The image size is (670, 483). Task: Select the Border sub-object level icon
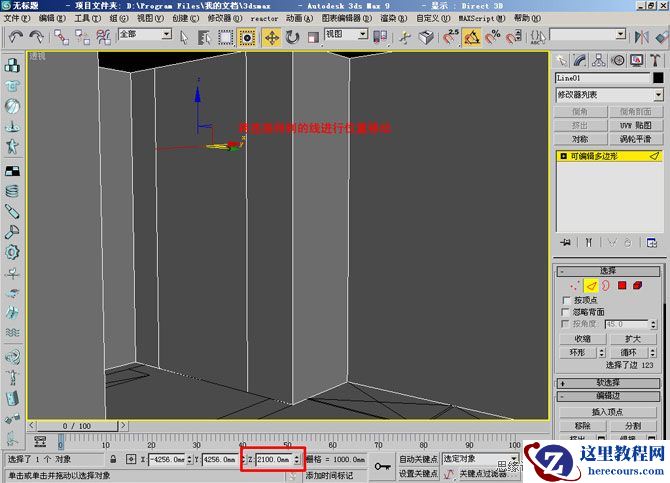606,286
